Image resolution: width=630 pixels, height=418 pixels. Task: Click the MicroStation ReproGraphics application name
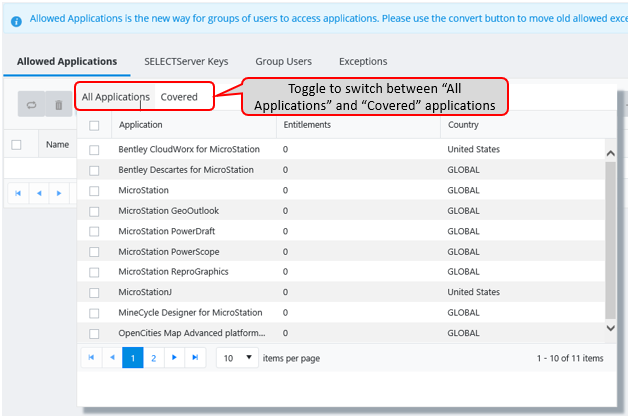[173, 272]
